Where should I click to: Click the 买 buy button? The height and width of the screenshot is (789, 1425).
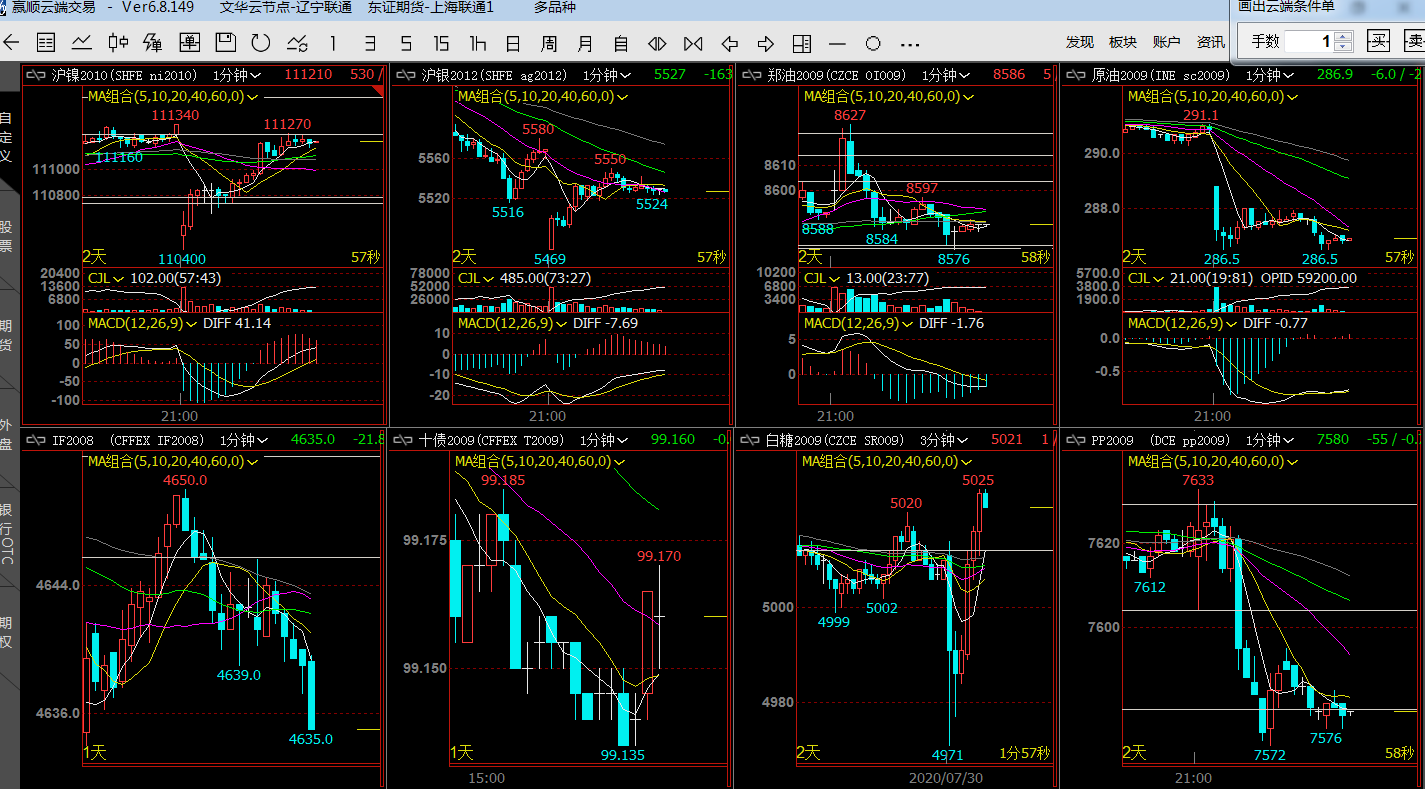1379,41
